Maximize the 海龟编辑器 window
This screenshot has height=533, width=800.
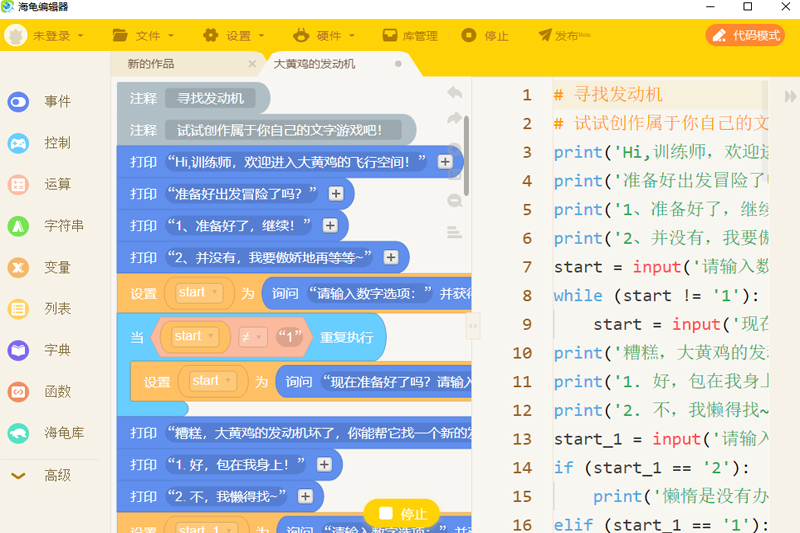point(747,7)
